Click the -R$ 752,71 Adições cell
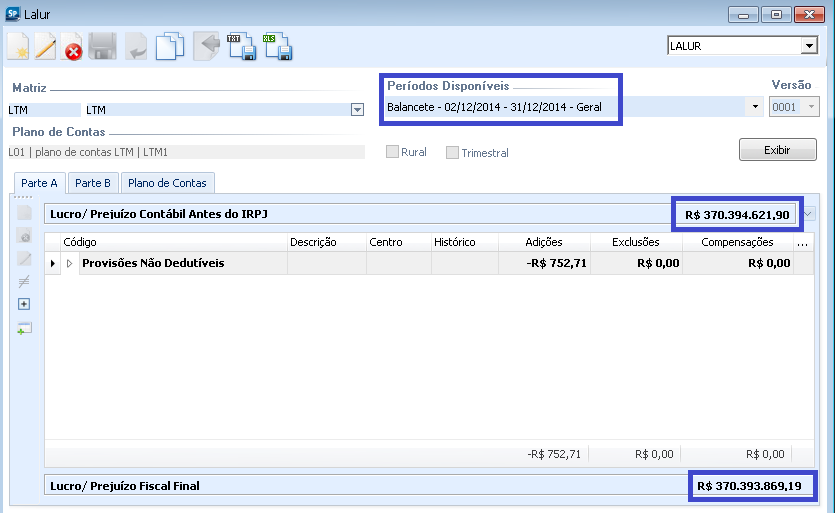The height and width of the screenshot is (513, 835). point(544,263)
